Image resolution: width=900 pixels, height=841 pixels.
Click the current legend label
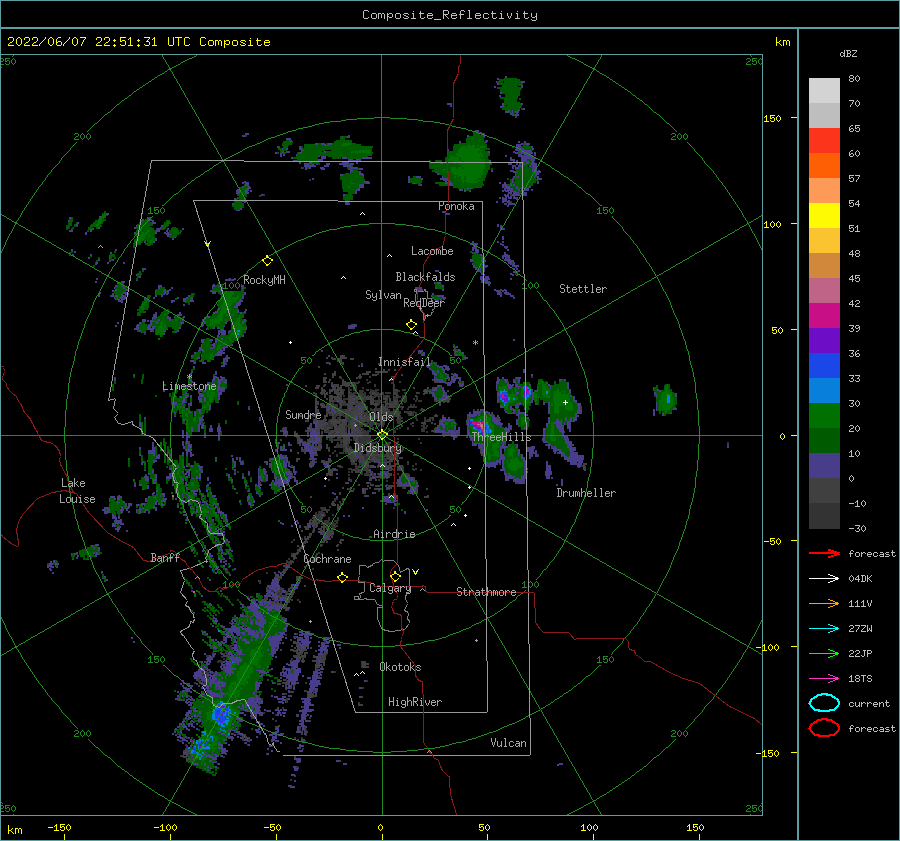point(869,704)
